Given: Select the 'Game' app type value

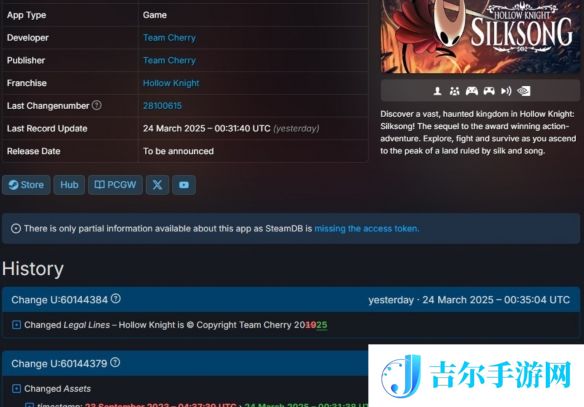Looking at the screenshot, I should click(x=155, y=15).
